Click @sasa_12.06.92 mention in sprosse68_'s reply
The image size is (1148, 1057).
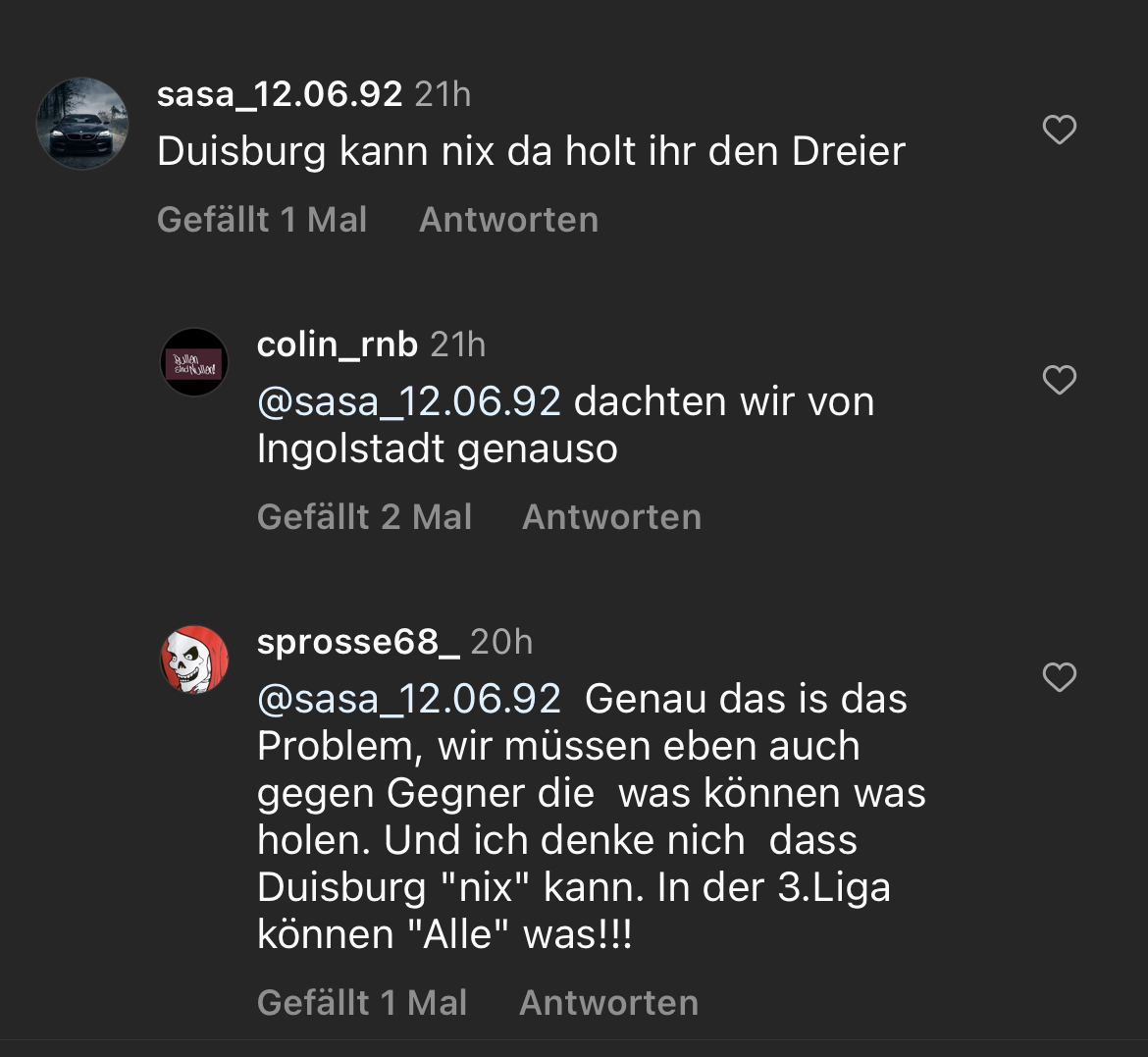pyautogui.click(x=408, y=700)
